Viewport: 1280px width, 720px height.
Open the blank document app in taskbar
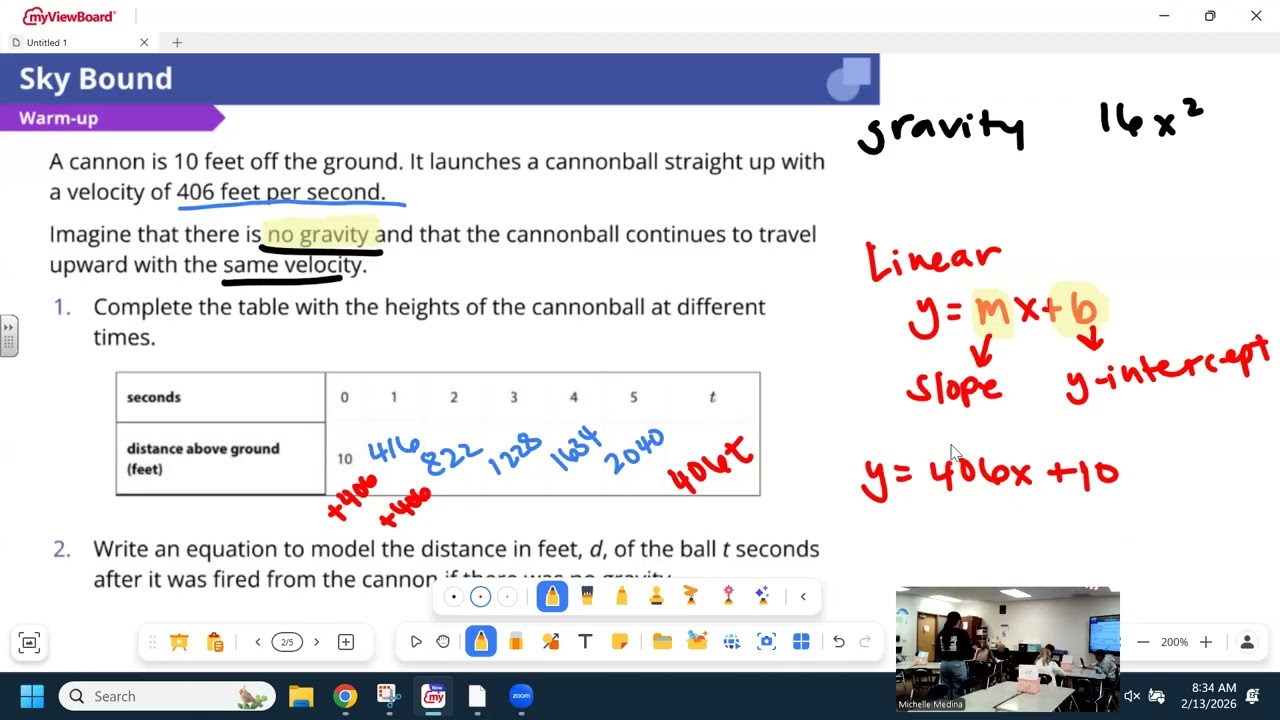click(x=477, y=696)
